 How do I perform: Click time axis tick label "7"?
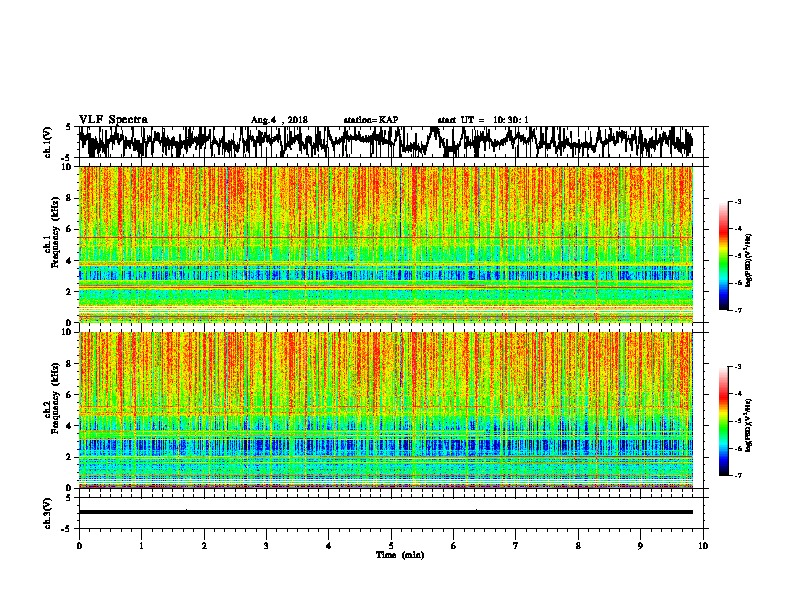[516, 546]
